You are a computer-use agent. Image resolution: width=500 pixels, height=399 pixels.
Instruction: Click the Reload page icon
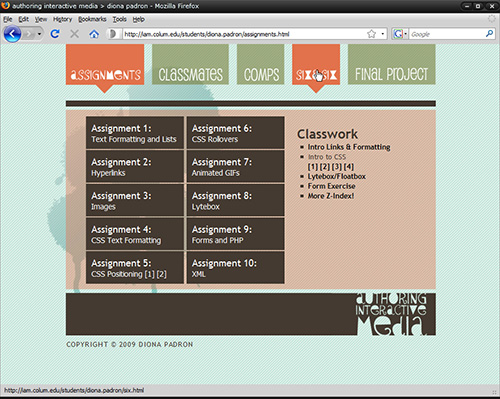coord(55,34)
